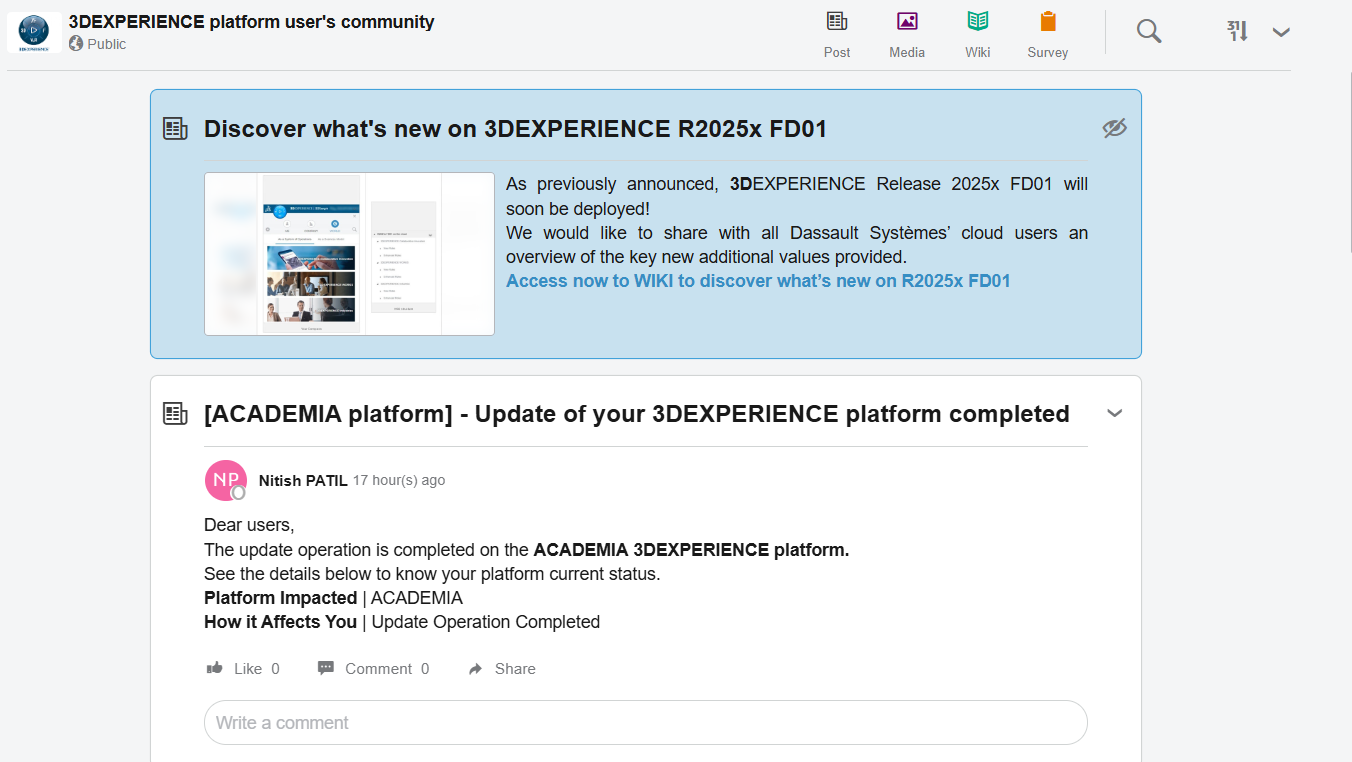The image size is (1352, 762).
Task: Switch to the Media tab
Action: point(907,34)
